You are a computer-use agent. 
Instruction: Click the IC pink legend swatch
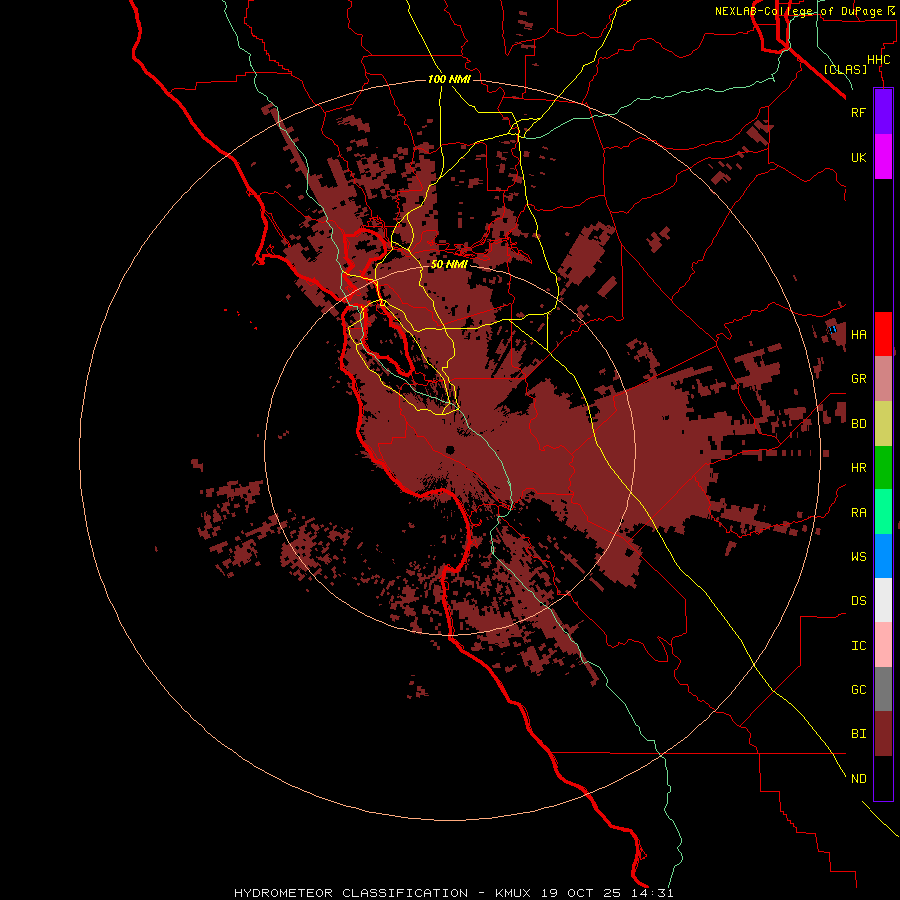(883, 645)
